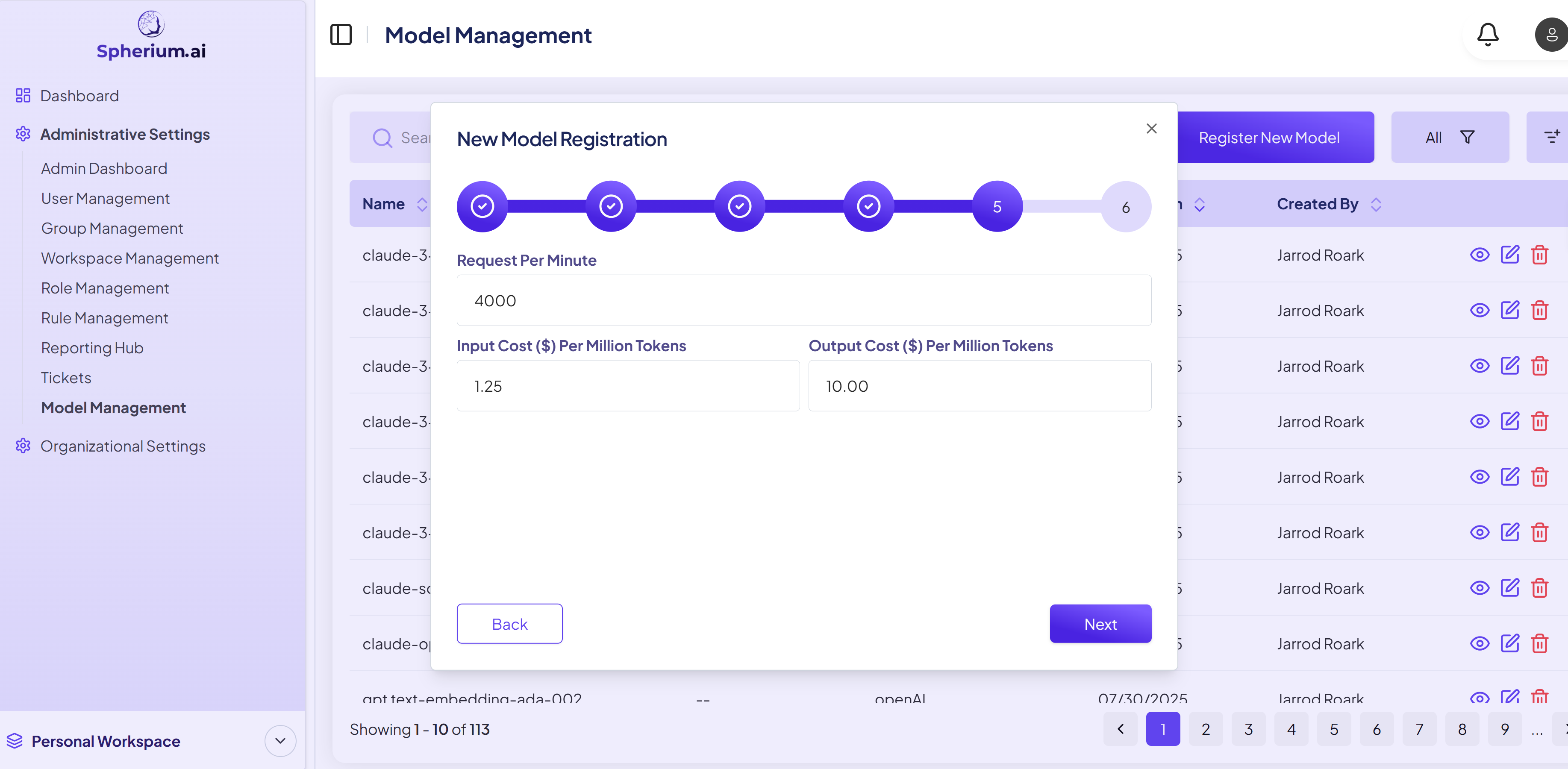Screen dimensions: 1568x769
Task: Click the Request Per Minute input field
Action: click(x=803, y=300)
